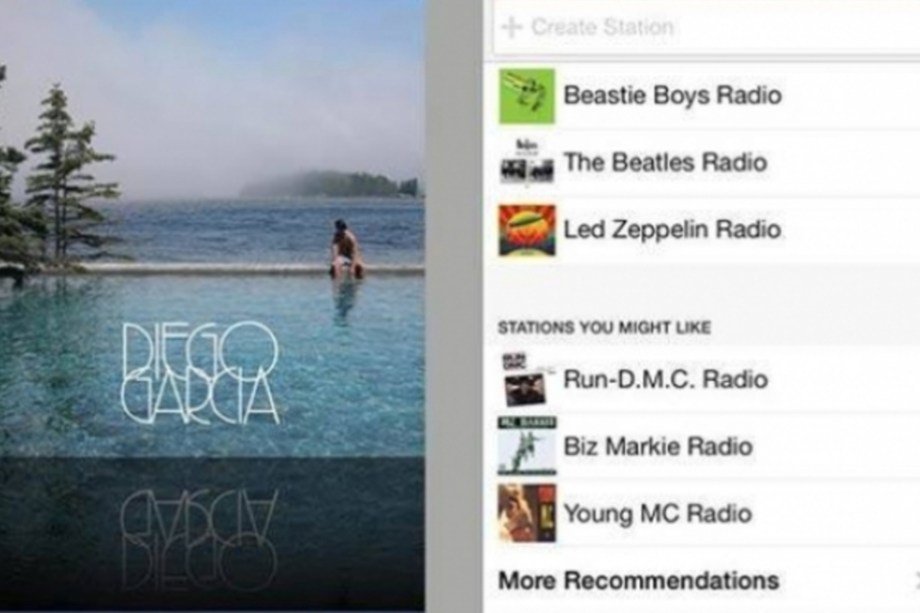920x613 pixels.
Task: Open the Biz Markie Radio station name
Action: tap(658, 446)
